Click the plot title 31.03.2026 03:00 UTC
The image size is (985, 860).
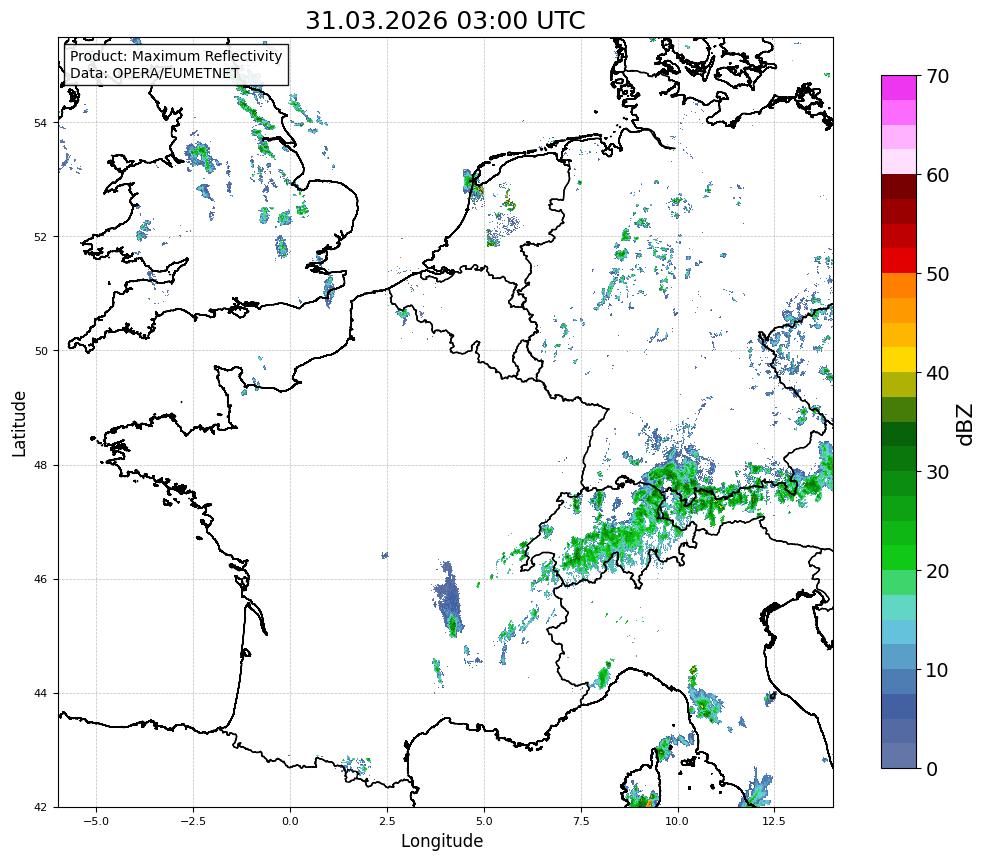(x=445, y=20)
